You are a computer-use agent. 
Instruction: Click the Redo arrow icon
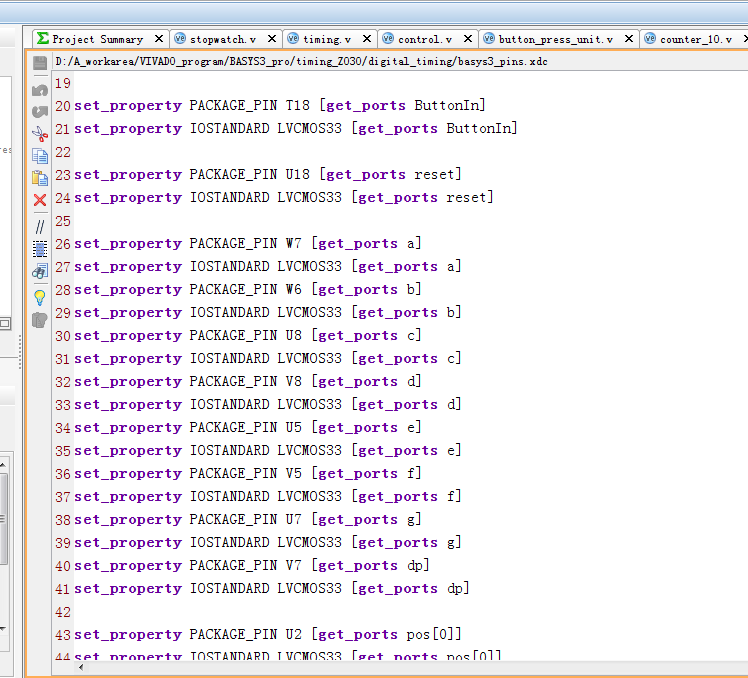(x=40, y=110)
